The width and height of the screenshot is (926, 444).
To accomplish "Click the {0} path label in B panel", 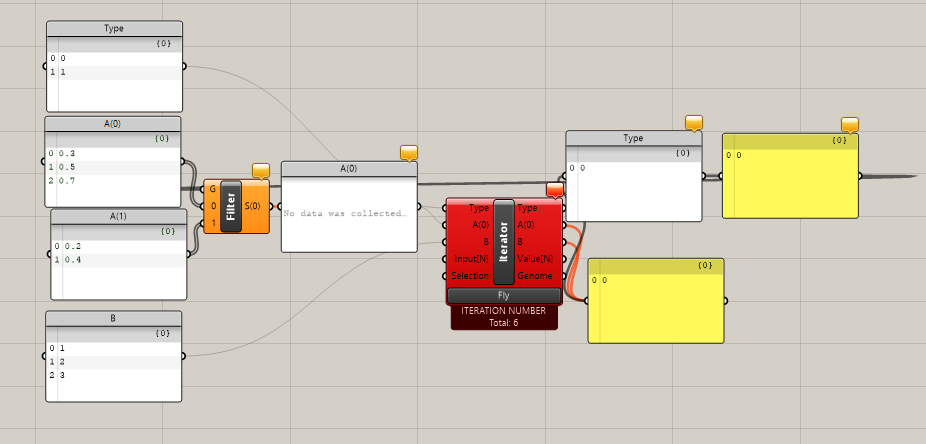I will pyautogui.click(x=162, y=334).
